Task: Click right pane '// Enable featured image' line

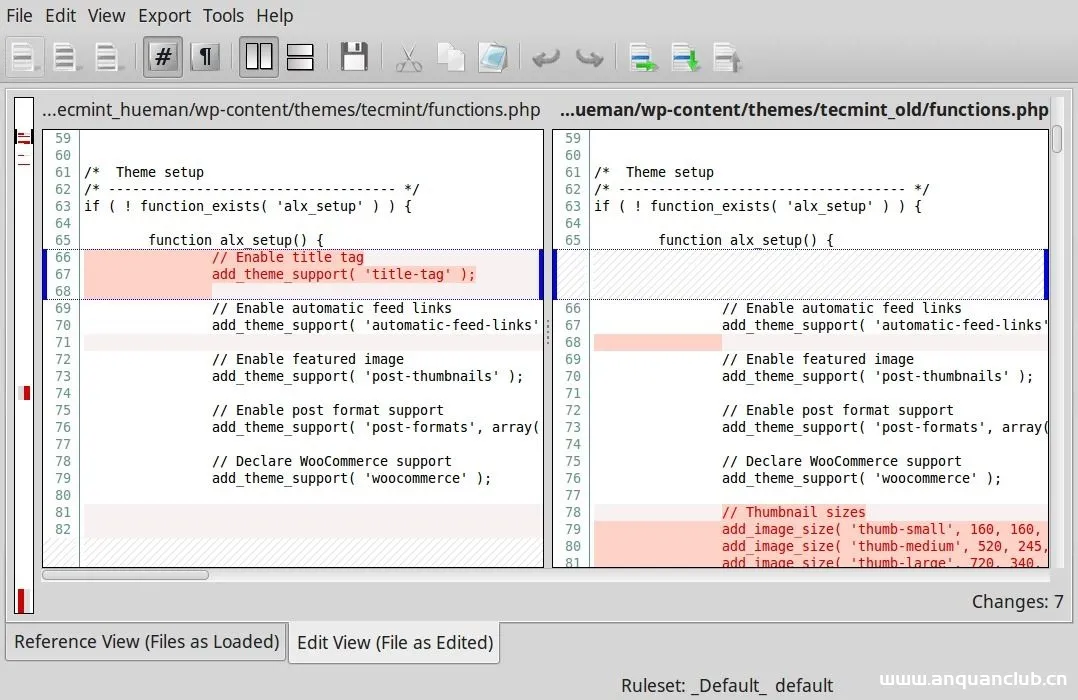Action: pyautogui.click(x=818, y=359)
